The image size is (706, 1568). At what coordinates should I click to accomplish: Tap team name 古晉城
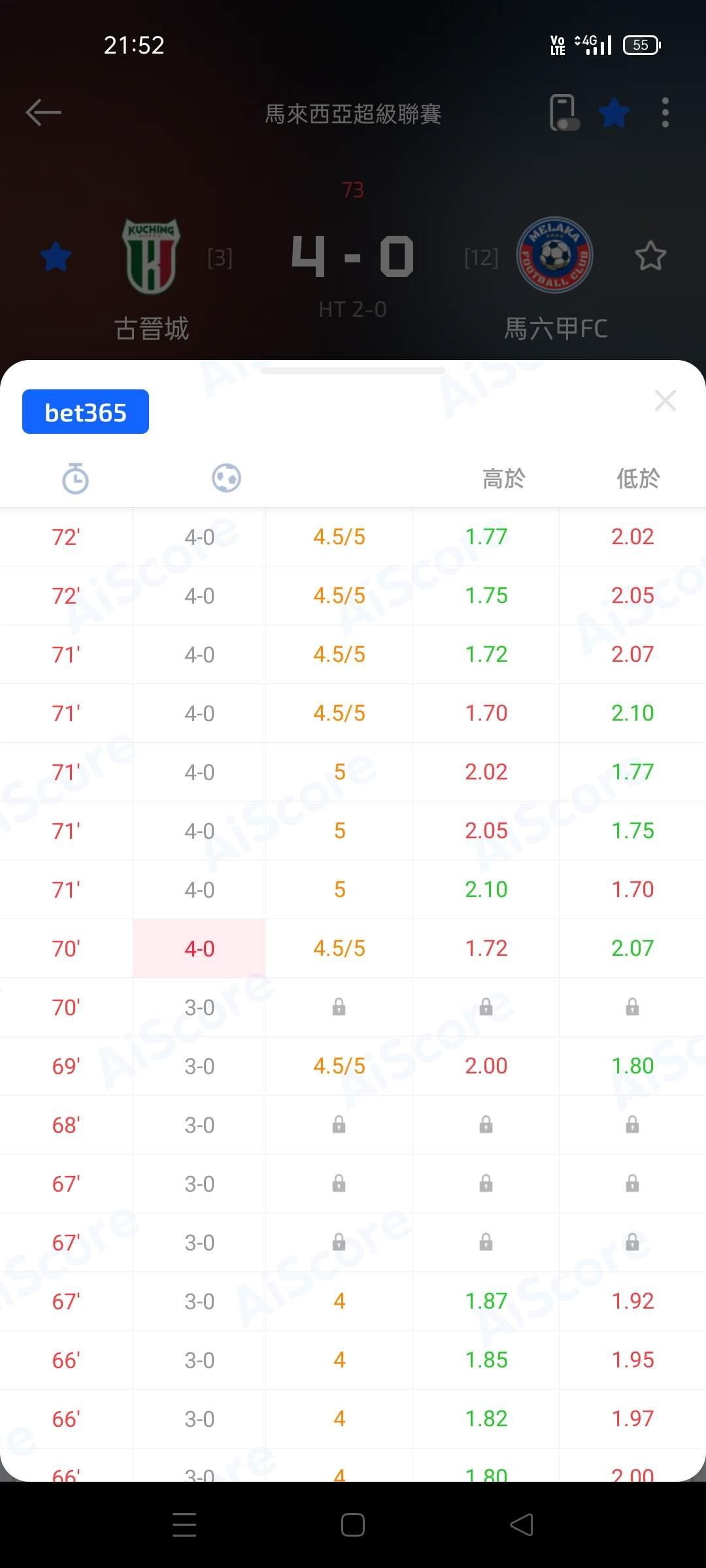point(152,328)
